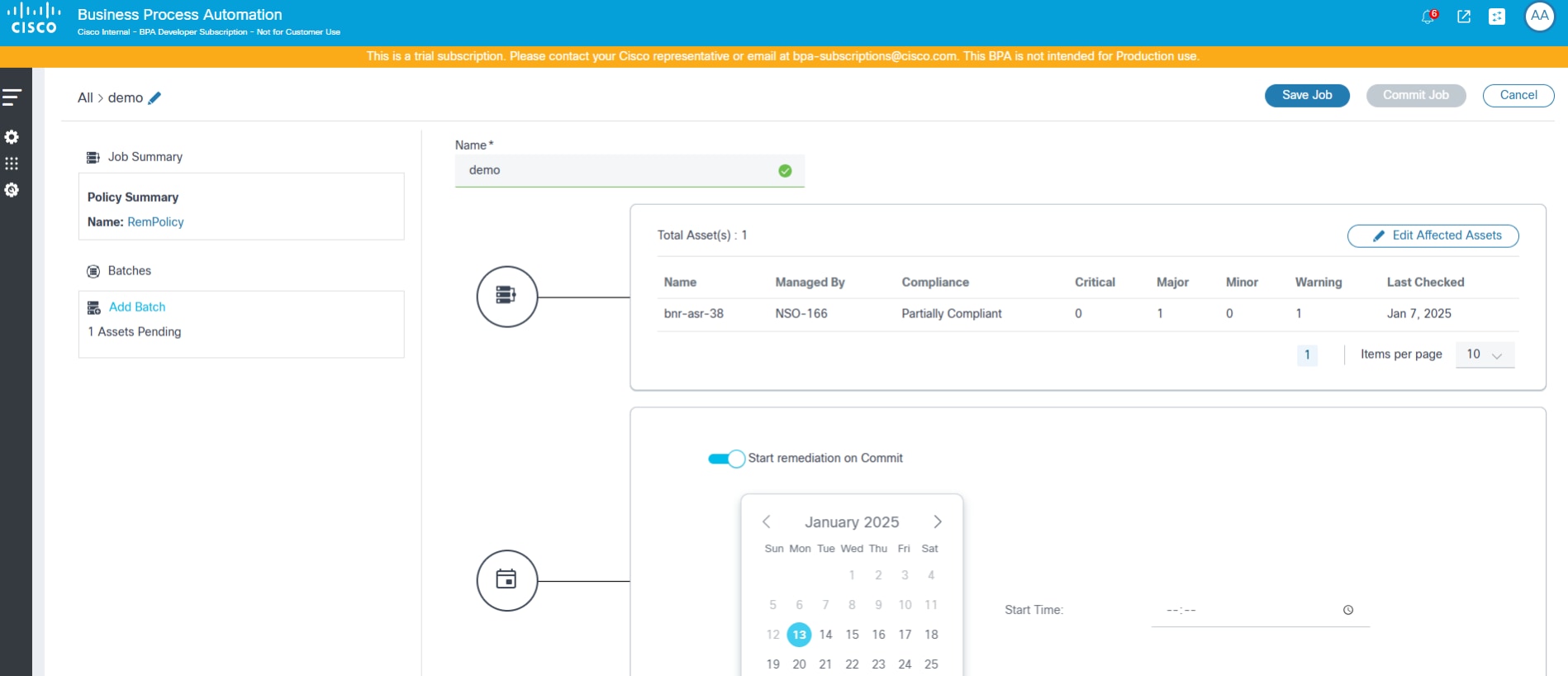The width and height of the screenshot is (1568, 676).
Task: Click the Commit Job button
Action: click(x=1416, y=96)
